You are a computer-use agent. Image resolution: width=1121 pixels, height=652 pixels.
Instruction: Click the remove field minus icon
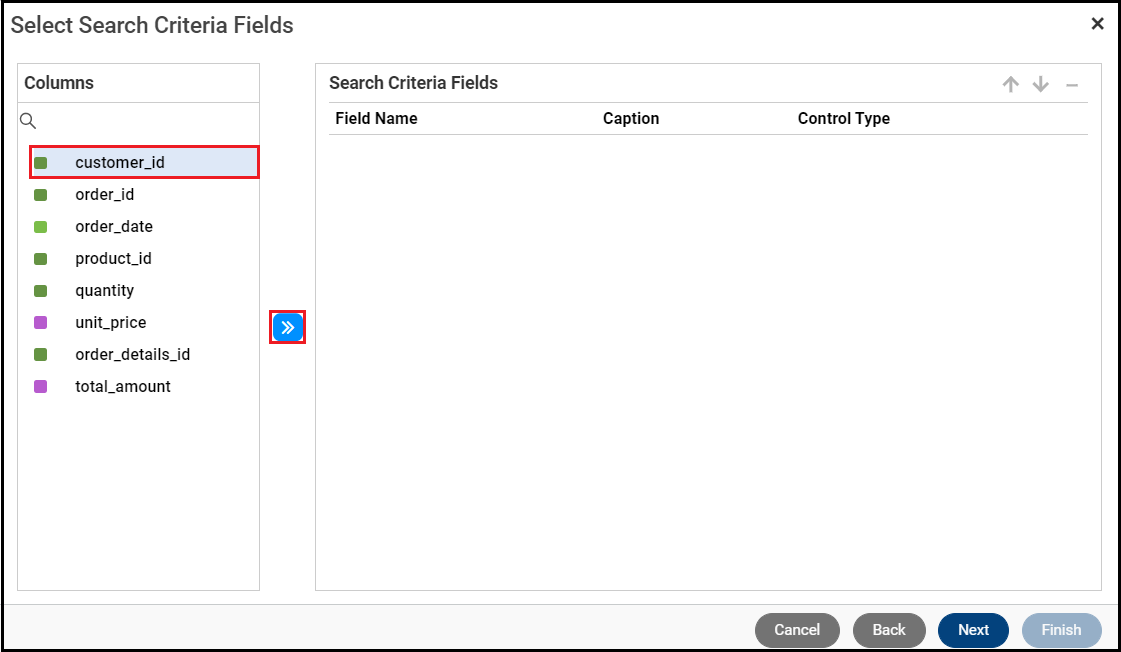point(1072,85)
